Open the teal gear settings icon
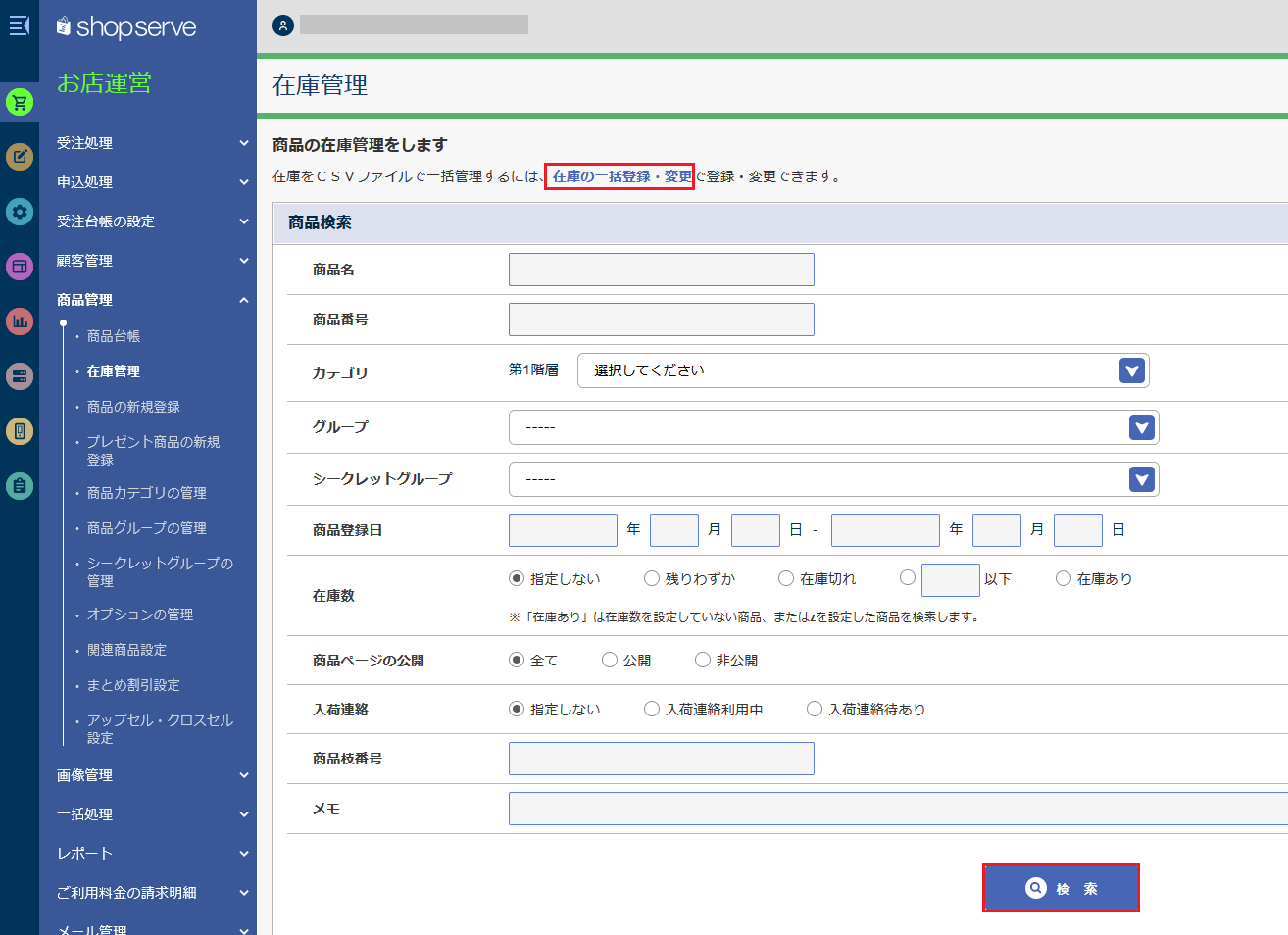1288x935 pixels. [x=20, y=212]
